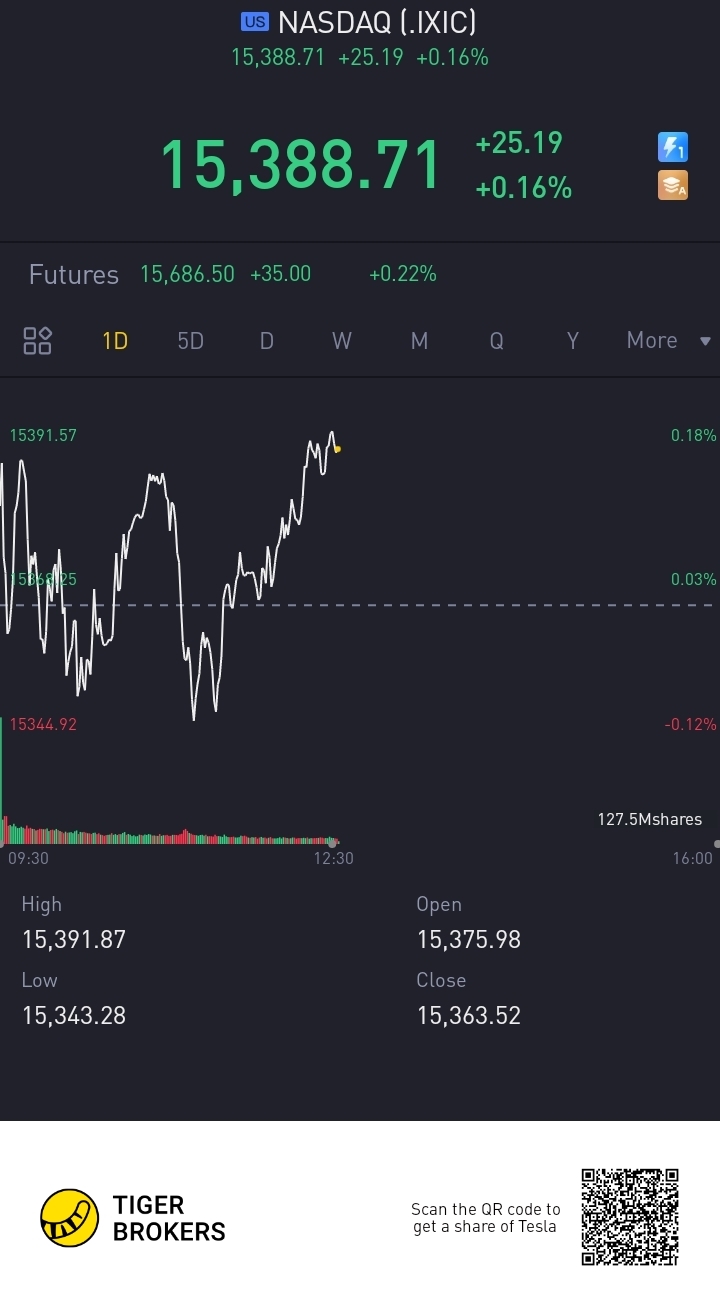The height and width of the screenshot is (1315, 720).
Task: Tap the NASDAQ (.IXIC) title
Action: pyautogui.click(x=377, y=22)
